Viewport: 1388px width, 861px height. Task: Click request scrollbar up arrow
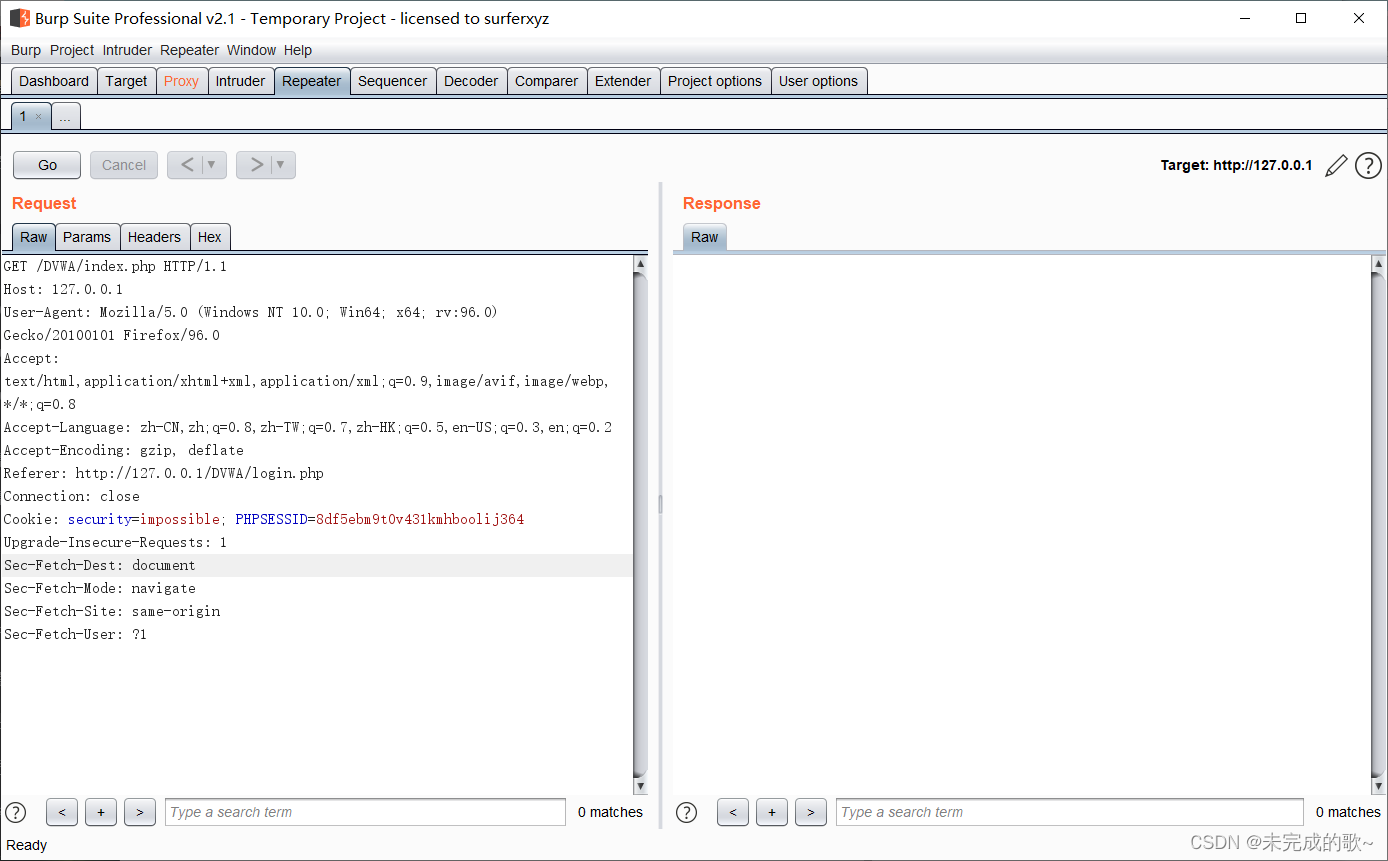click(640, 264)
